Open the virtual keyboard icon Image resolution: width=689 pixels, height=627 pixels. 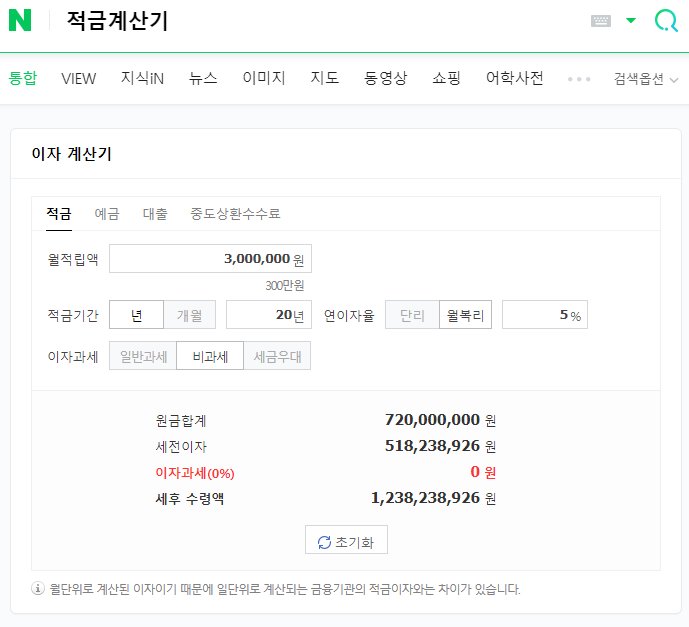coord(601,21)
